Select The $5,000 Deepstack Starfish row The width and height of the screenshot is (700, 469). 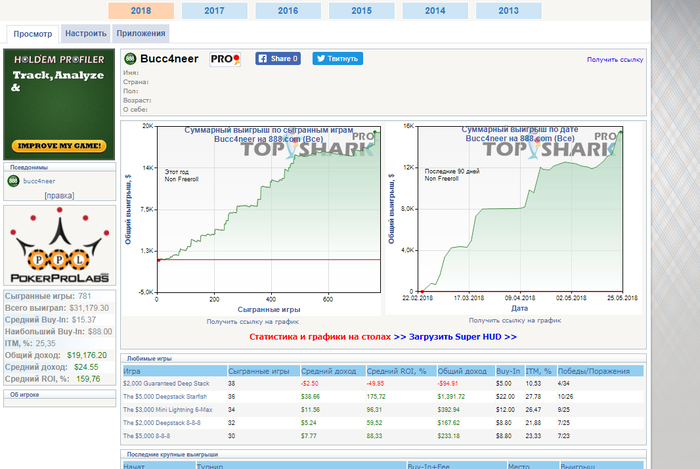(383, 396)
